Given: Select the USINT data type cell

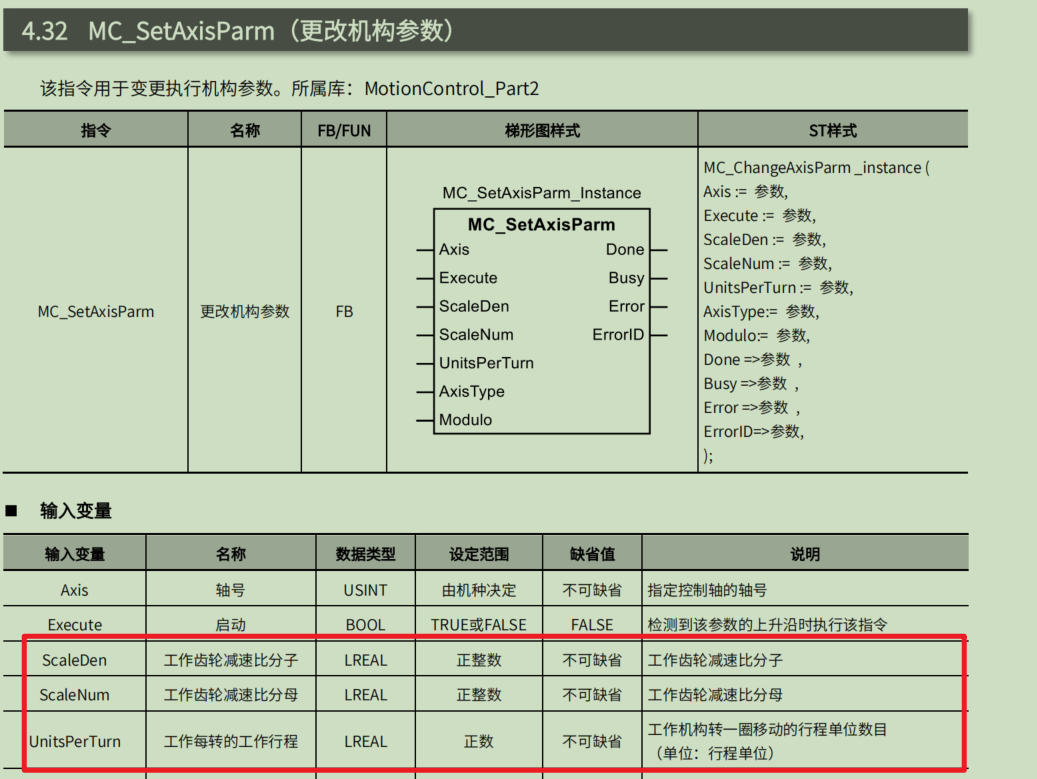Looking at the screenshot, I should click(x=365, y=590).
